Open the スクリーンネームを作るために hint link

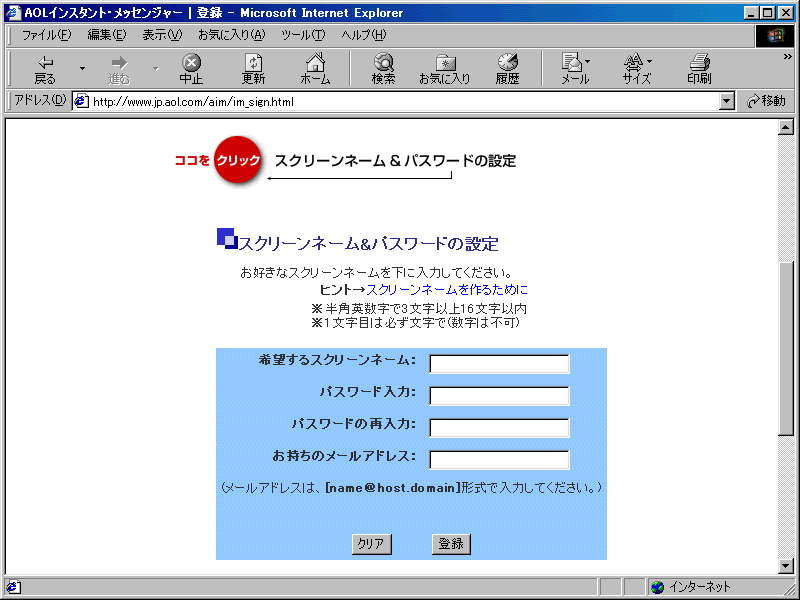[x=447, y=290]
